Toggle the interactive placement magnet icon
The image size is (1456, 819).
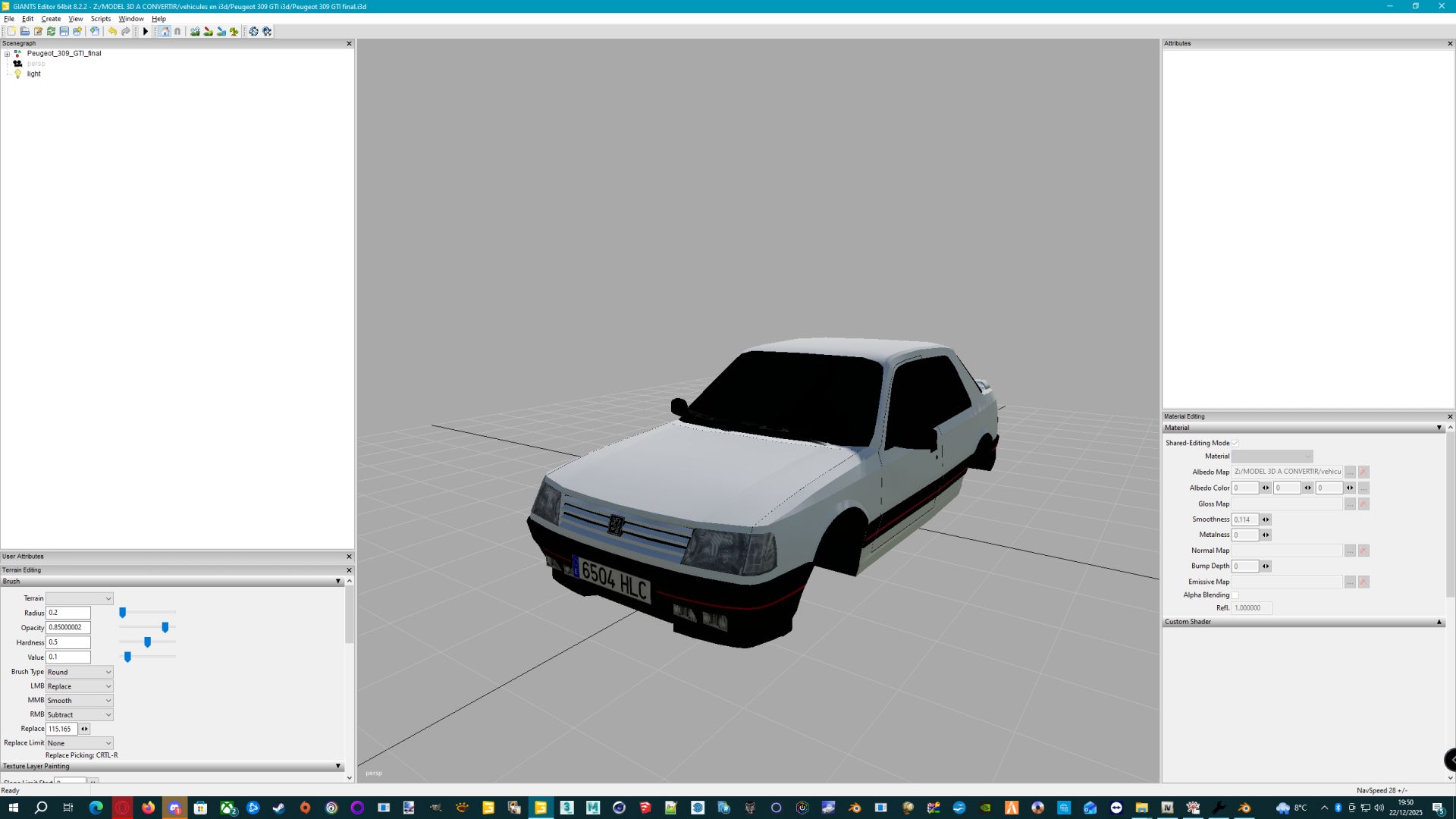point(177,31)
